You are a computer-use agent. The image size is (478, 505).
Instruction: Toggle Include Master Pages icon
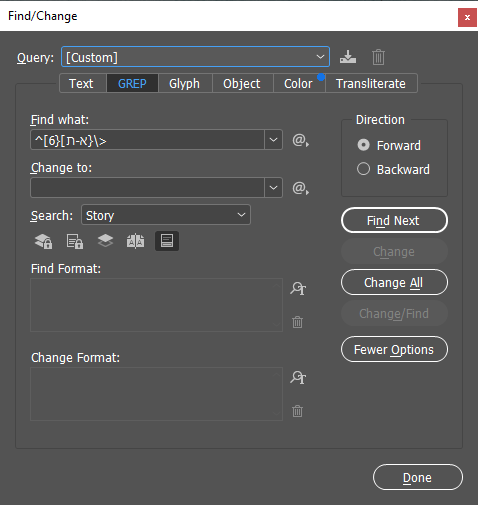135,241
